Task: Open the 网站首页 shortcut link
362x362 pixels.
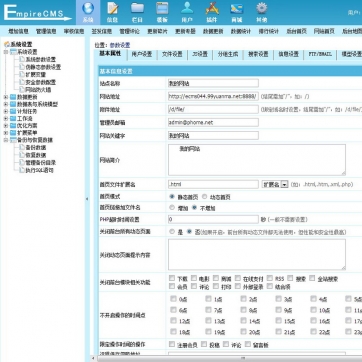Action: pos(324,31)
